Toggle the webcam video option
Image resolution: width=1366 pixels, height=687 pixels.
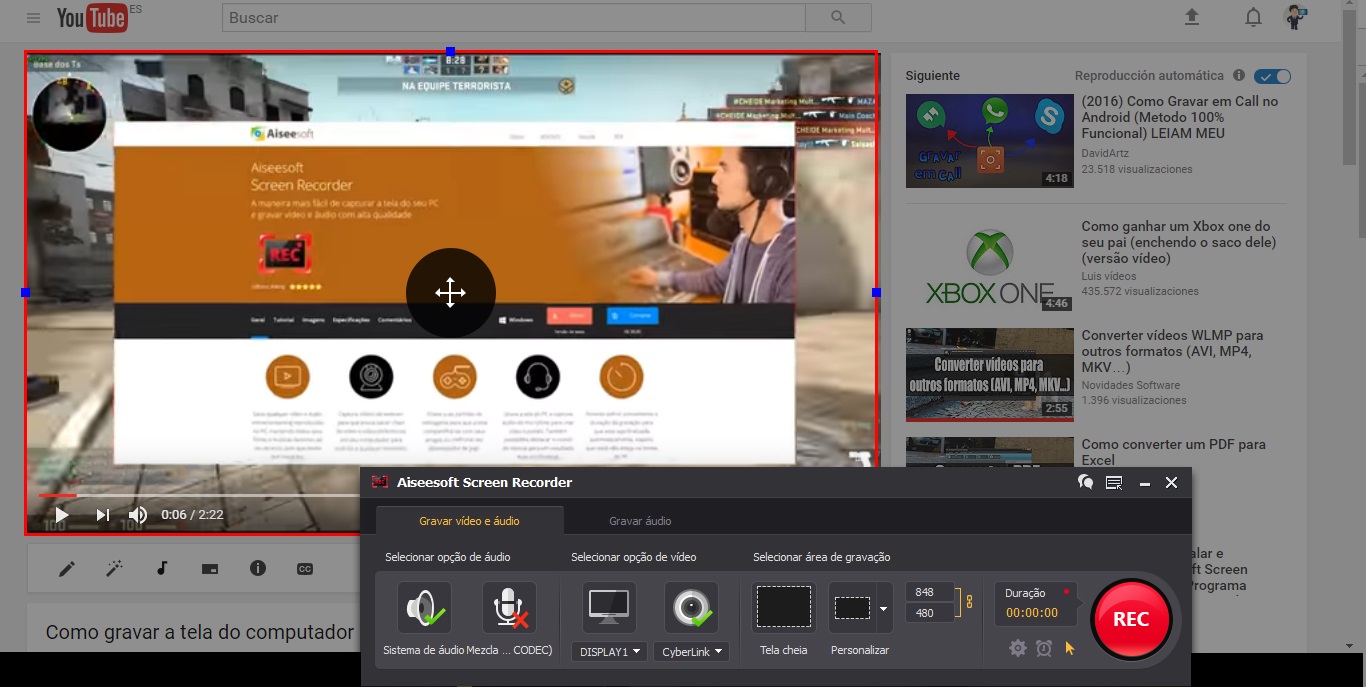click(x=691, y=608)
